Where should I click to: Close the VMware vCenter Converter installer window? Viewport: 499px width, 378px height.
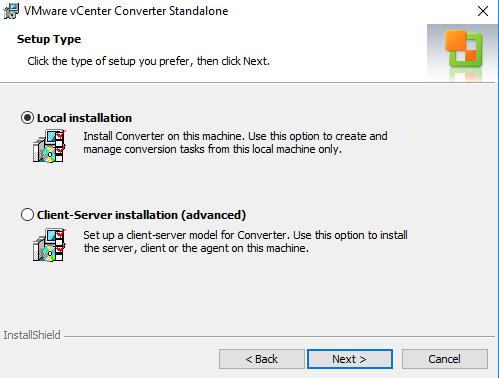click(483, 11)
